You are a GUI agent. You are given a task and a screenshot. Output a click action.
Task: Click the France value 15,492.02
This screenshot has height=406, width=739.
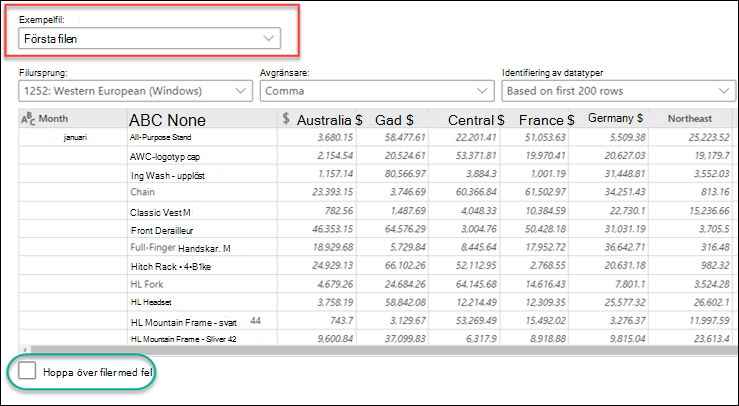[x=545, y=321]
